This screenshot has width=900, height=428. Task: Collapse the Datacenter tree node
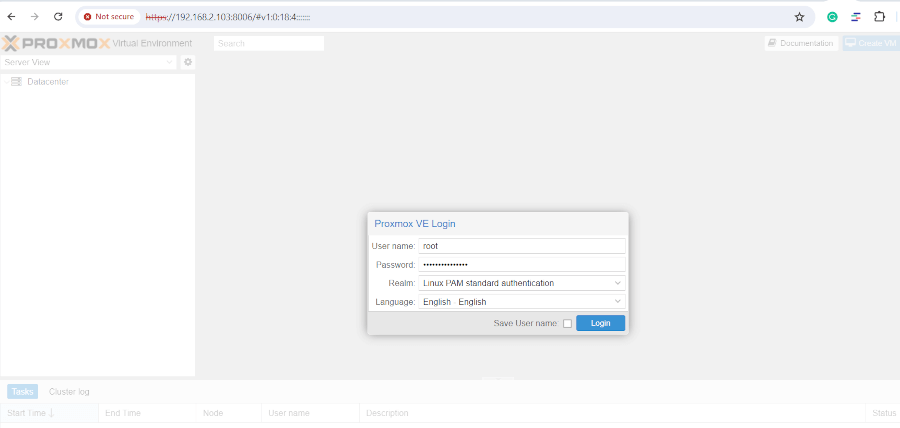(x=6, y=82)
